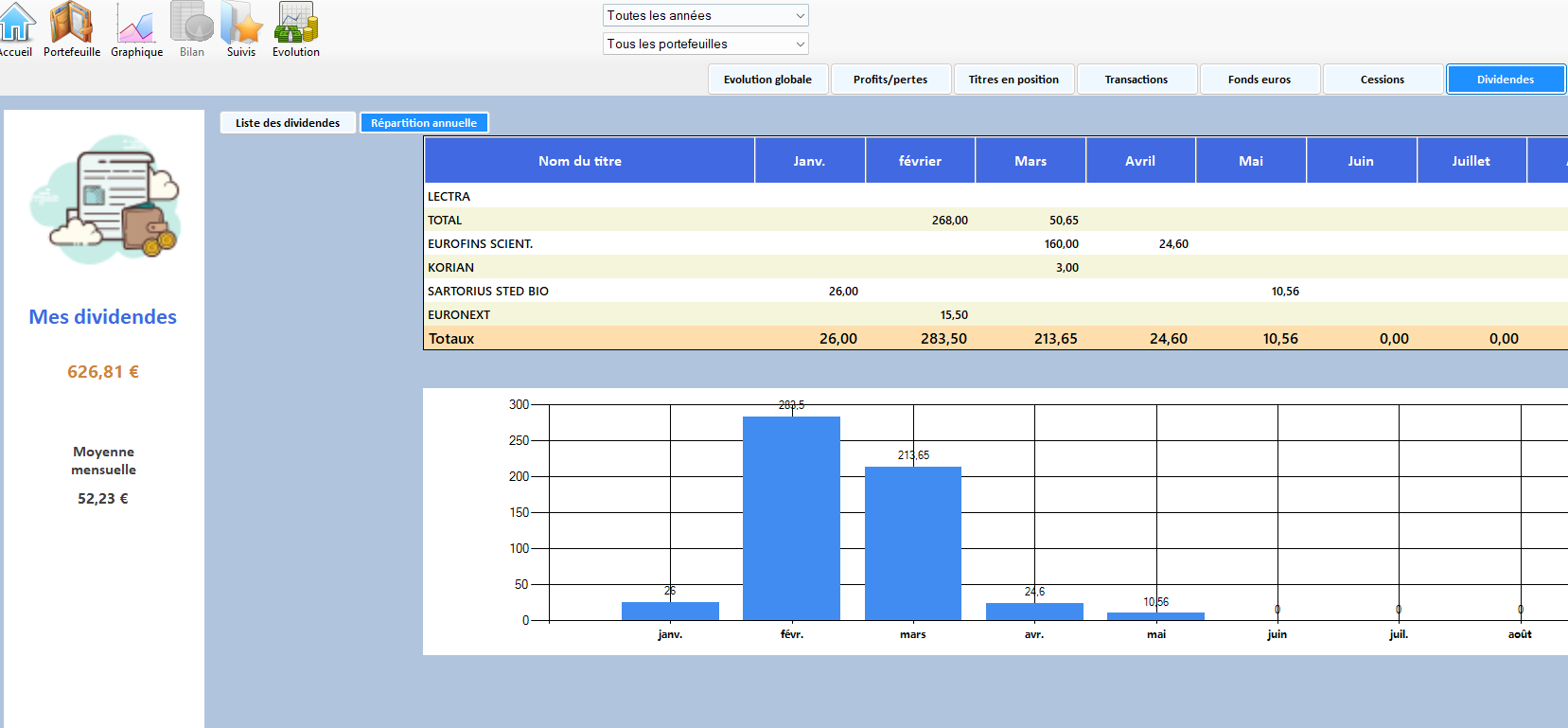Switch to the Fonds euros tab
The width and height of the screenshot is (1568, 728).
coord(1260,80)
